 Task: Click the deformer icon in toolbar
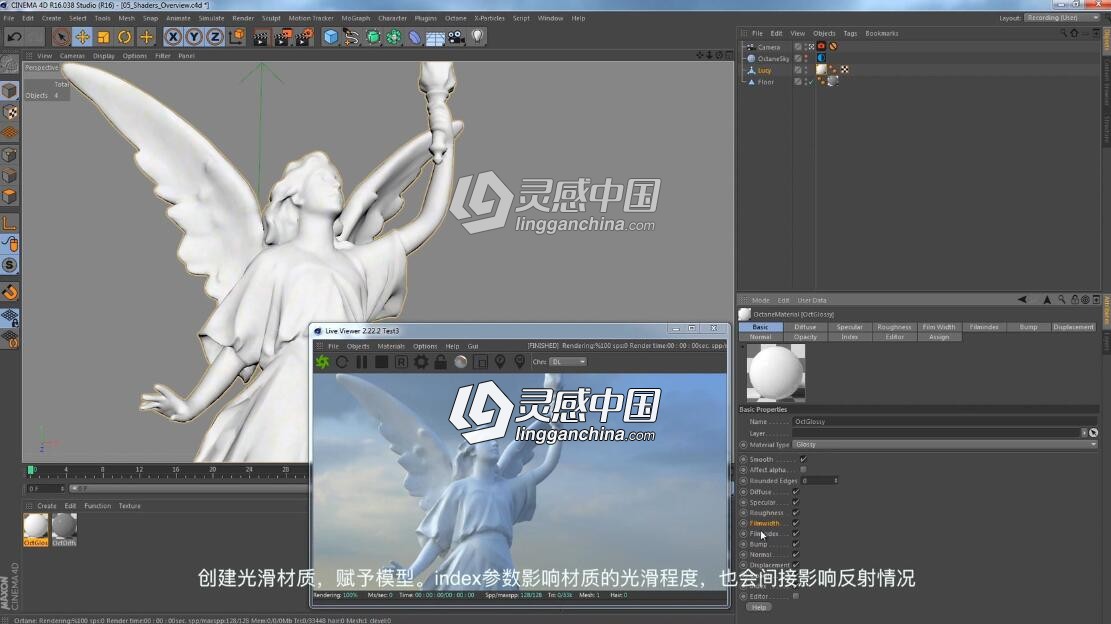click(x=414, y=37)
